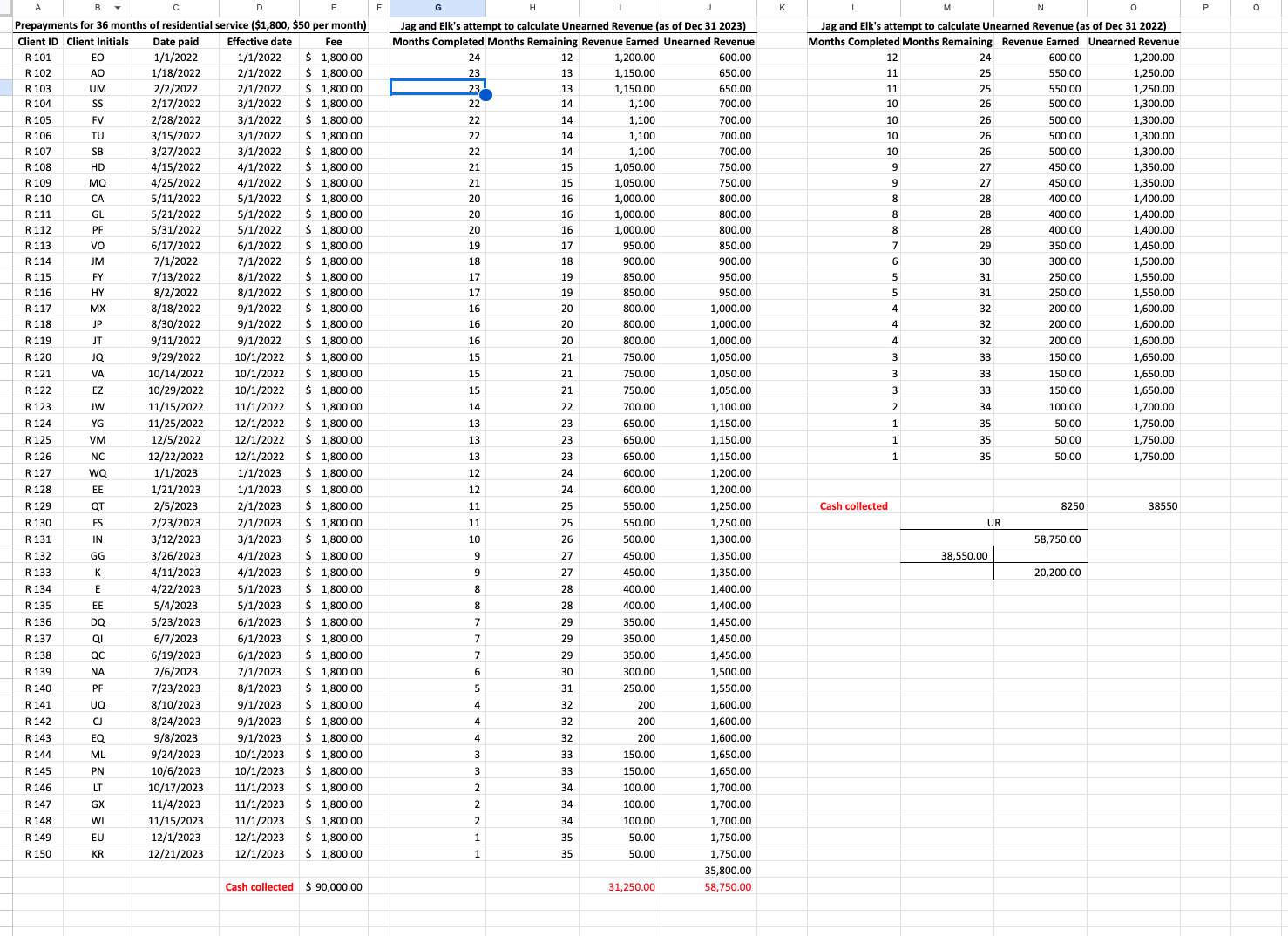
Task: Click 'Revenue Earned' header in column I
Action: [620, 41]
